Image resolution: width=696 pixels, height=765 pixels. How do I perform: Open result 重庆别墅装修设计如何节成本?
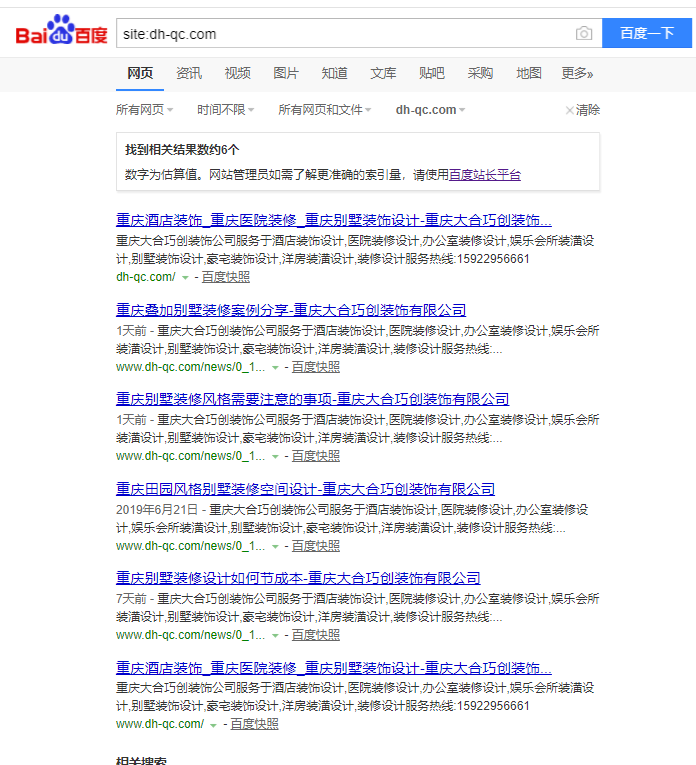298,578
